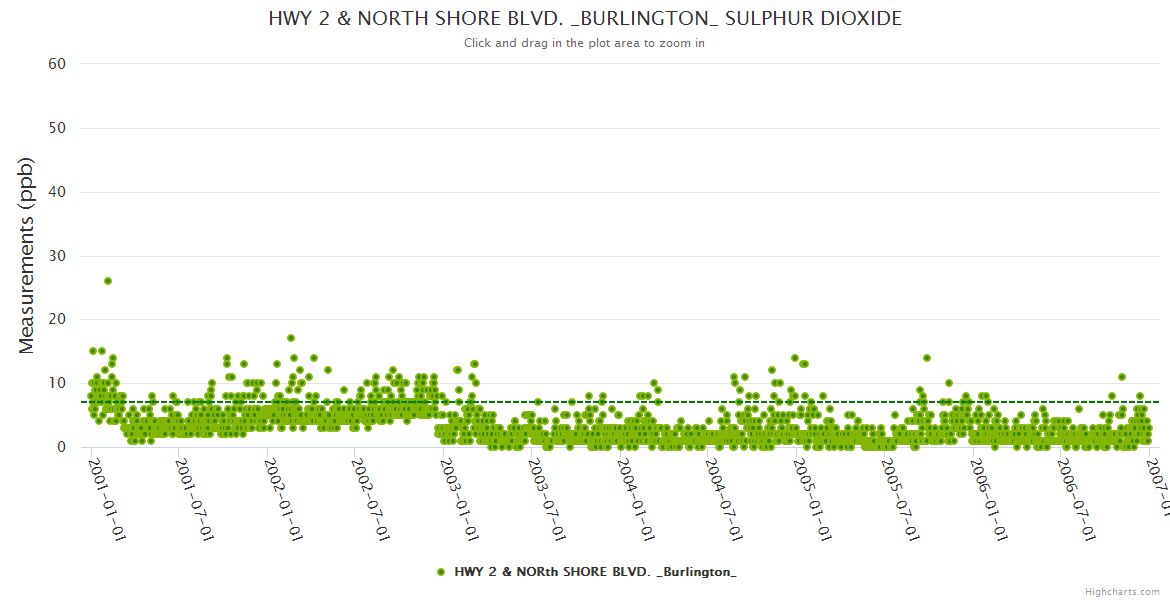Click the 20 label on the y-axis
The width and height of the screenshot is (1170, 600).
point(57,320)
